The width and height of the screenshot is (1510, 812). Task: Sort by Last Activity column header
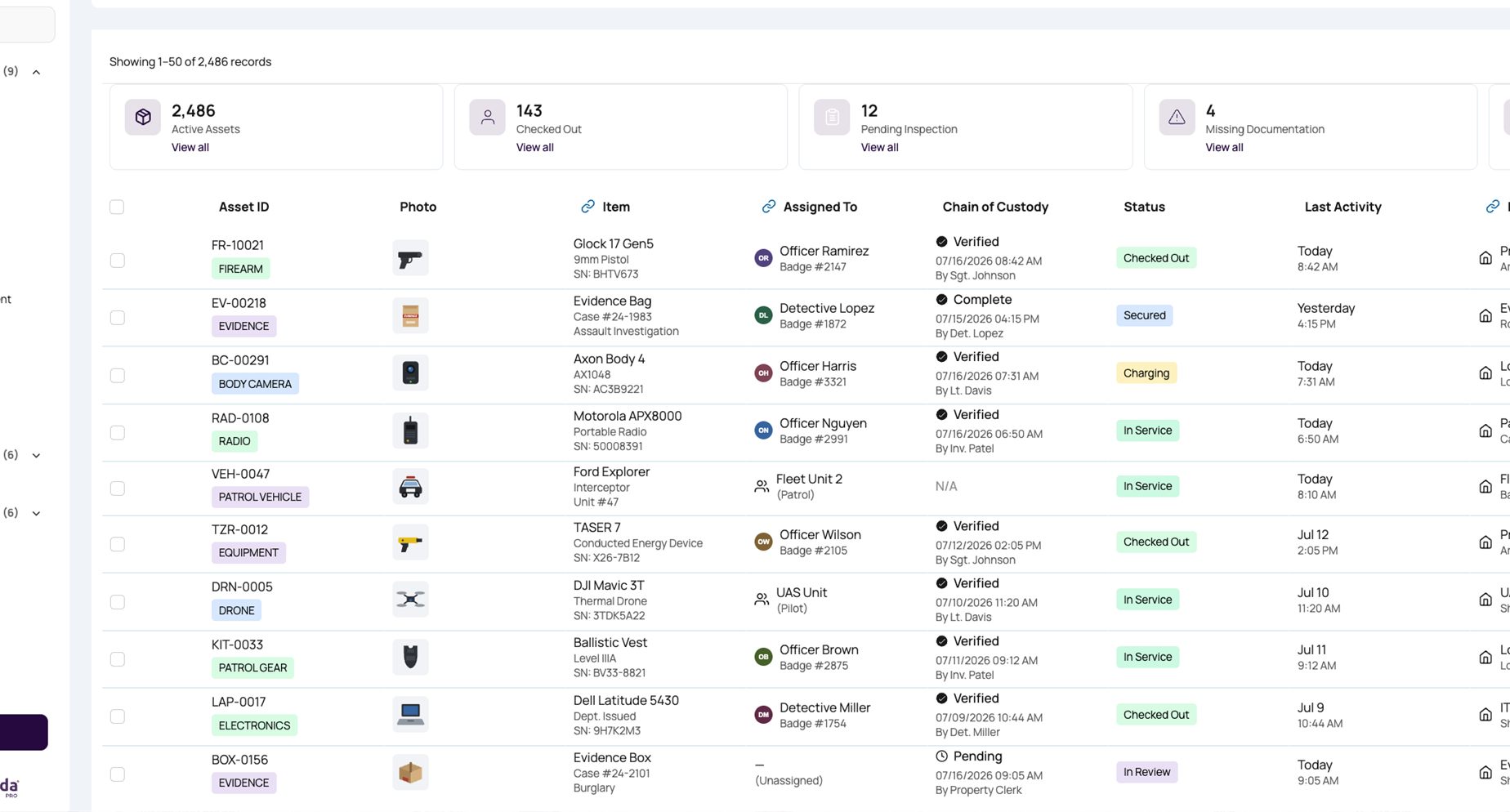tap(1342, 207)
